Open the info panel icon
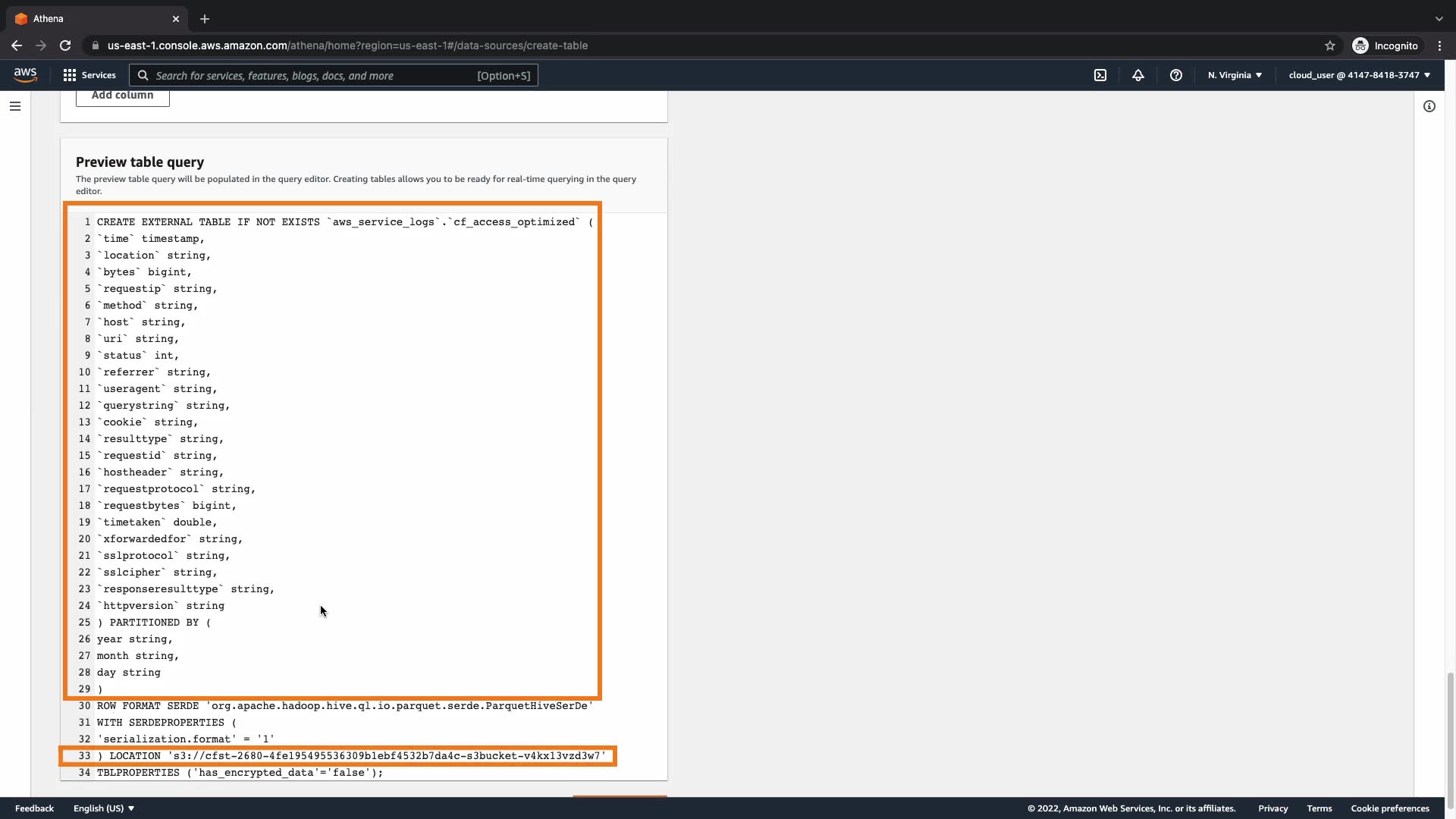Screen dimensions: 1456x819 (x=1429, y=106)
